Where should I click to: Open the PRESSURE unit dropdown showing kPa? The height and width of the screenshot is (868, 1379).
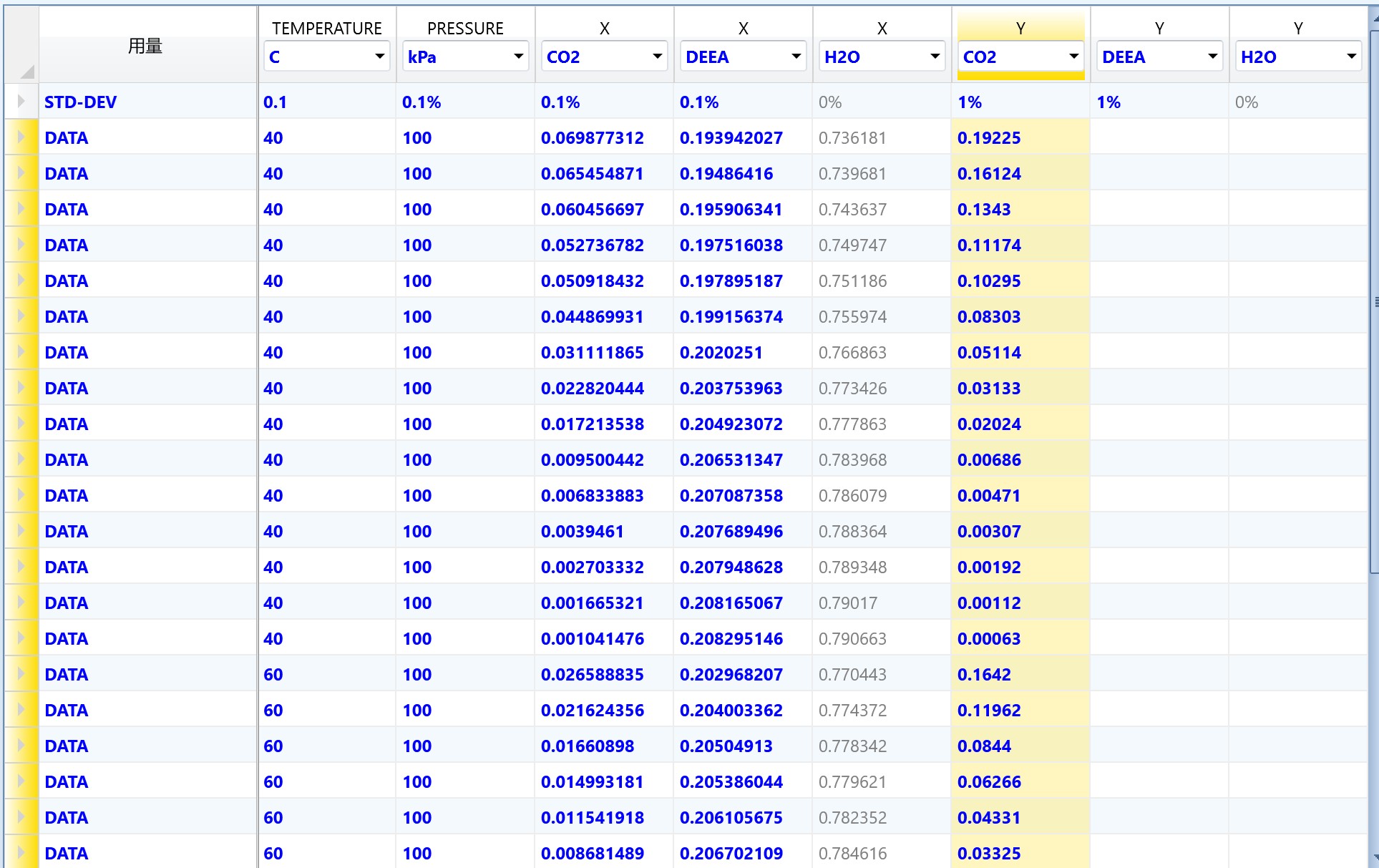click(x=518, y=57)
